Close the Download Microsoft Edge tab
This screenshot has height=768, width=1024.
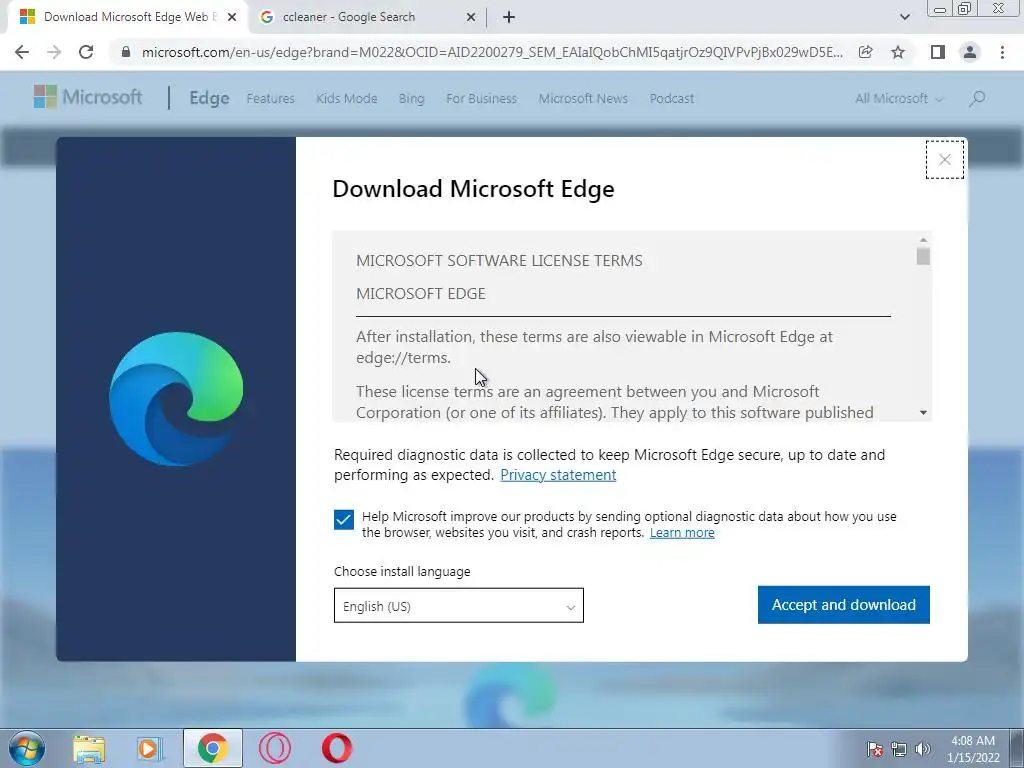tap(232, 17)
